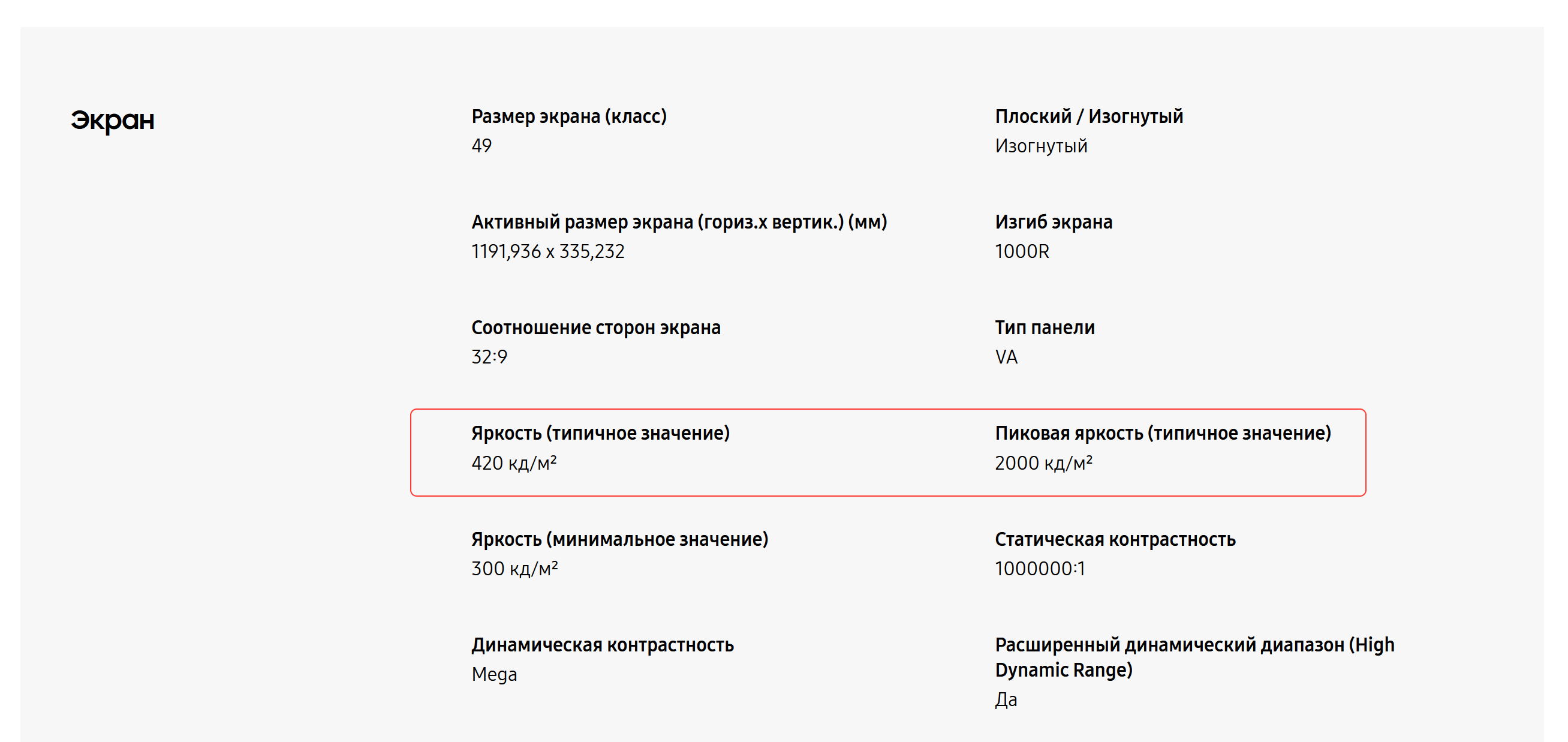This screenshot has height=742, width=1568.
Task: Click the "Плоский / Изогнутый" spec label
Action: coord(1088,116)
